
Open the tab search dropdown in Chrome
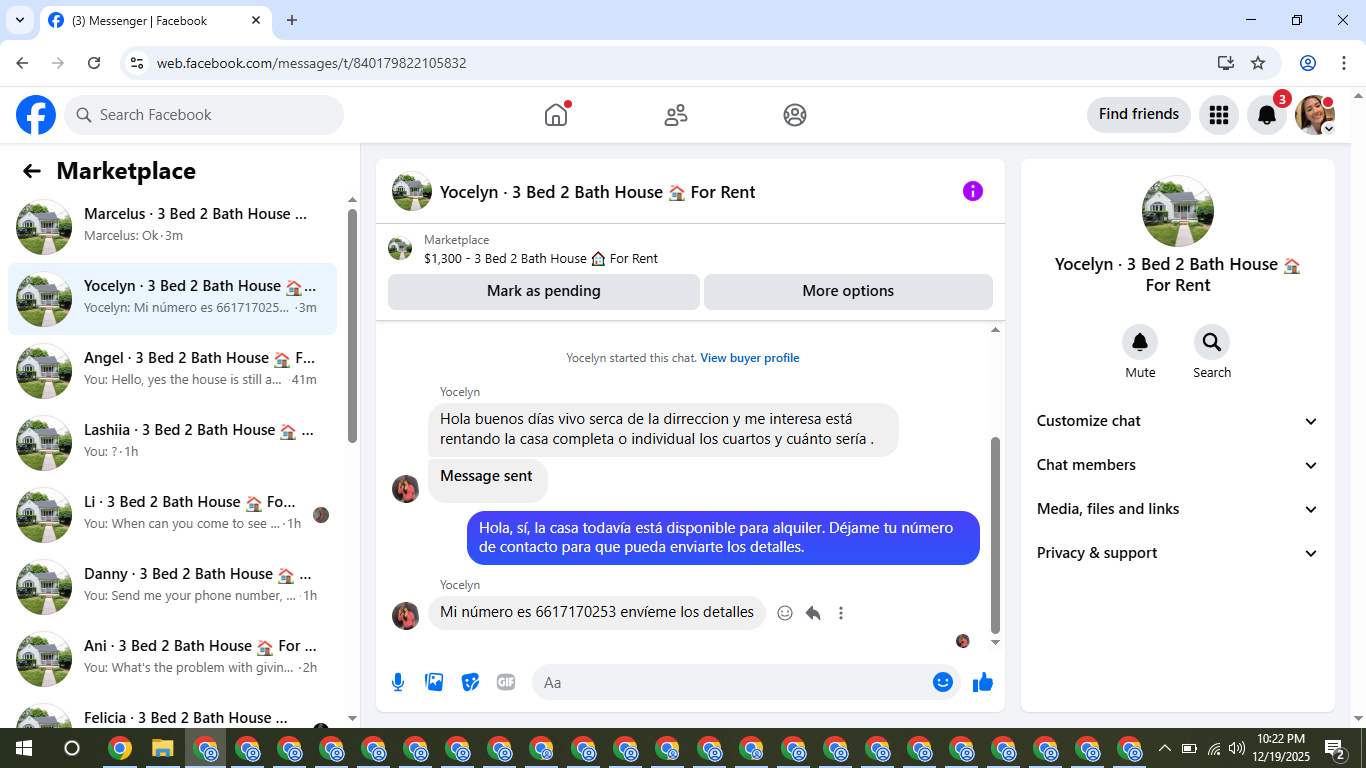coord(19,20)
